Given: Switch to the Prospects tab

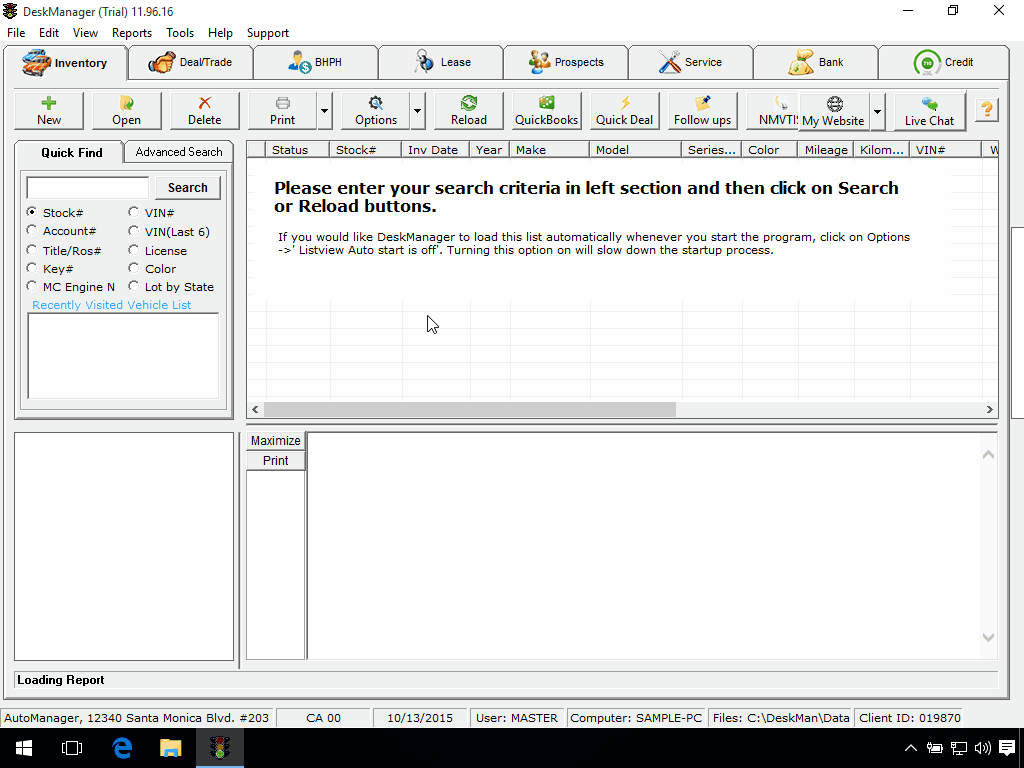Looking at the screenshot, I should [x=566, y=63].
